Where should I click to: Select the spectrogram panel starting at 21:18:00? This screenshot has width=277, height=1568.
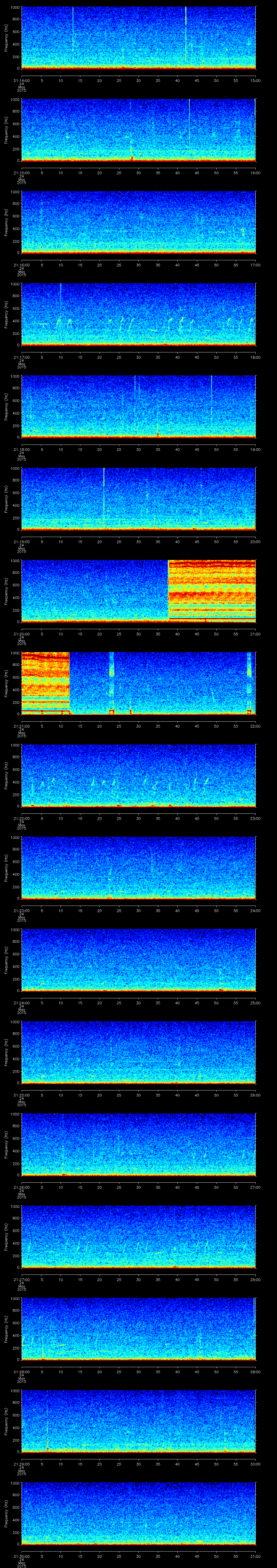coord(138,407)
